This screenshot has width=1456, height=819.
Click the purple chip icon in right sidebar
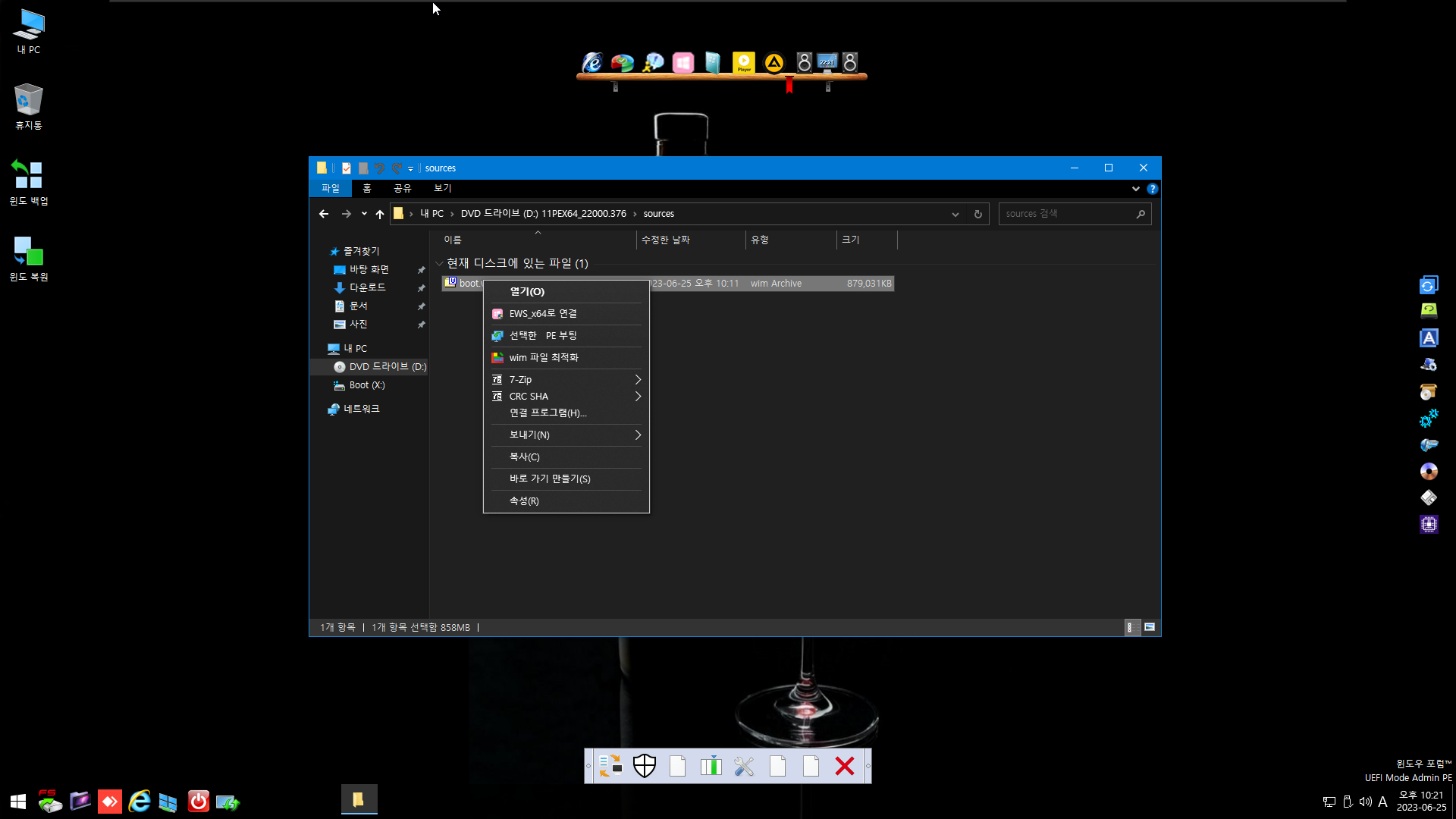(x=1429, y=525)
